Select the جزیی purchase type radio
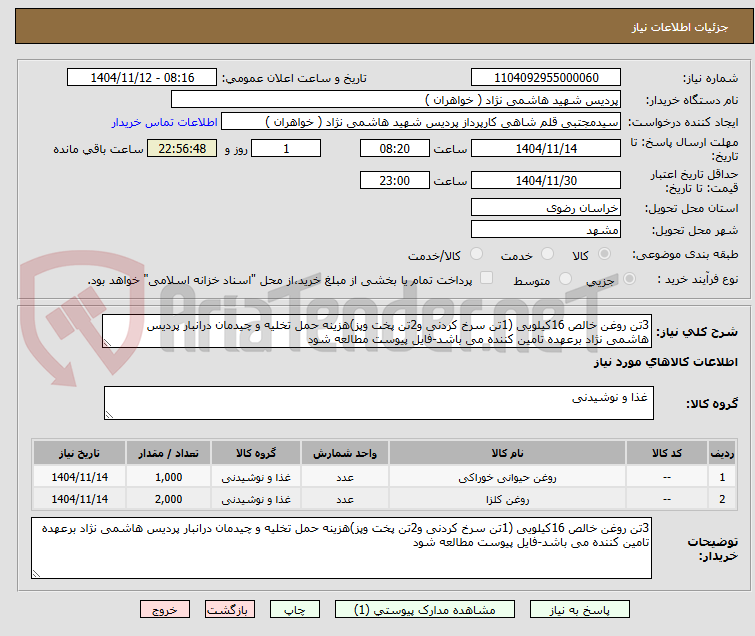The image size is (755, 636). pyautogui.click(x=629, y=279)
